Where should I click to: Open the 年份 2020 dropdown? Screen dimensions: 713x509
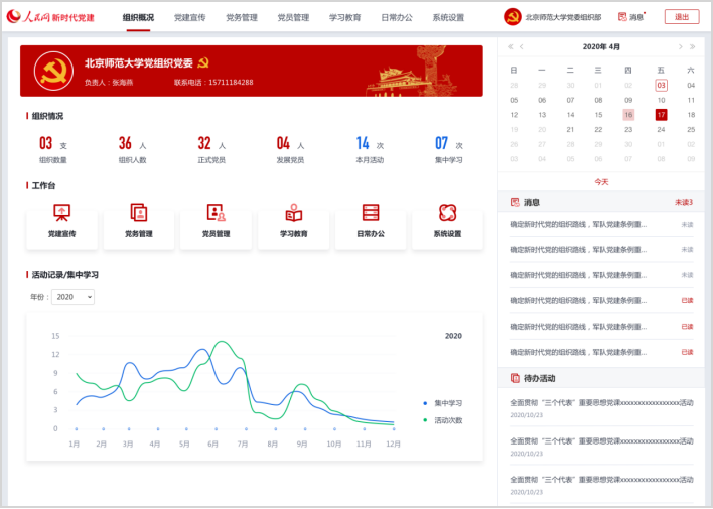[73, 297]
